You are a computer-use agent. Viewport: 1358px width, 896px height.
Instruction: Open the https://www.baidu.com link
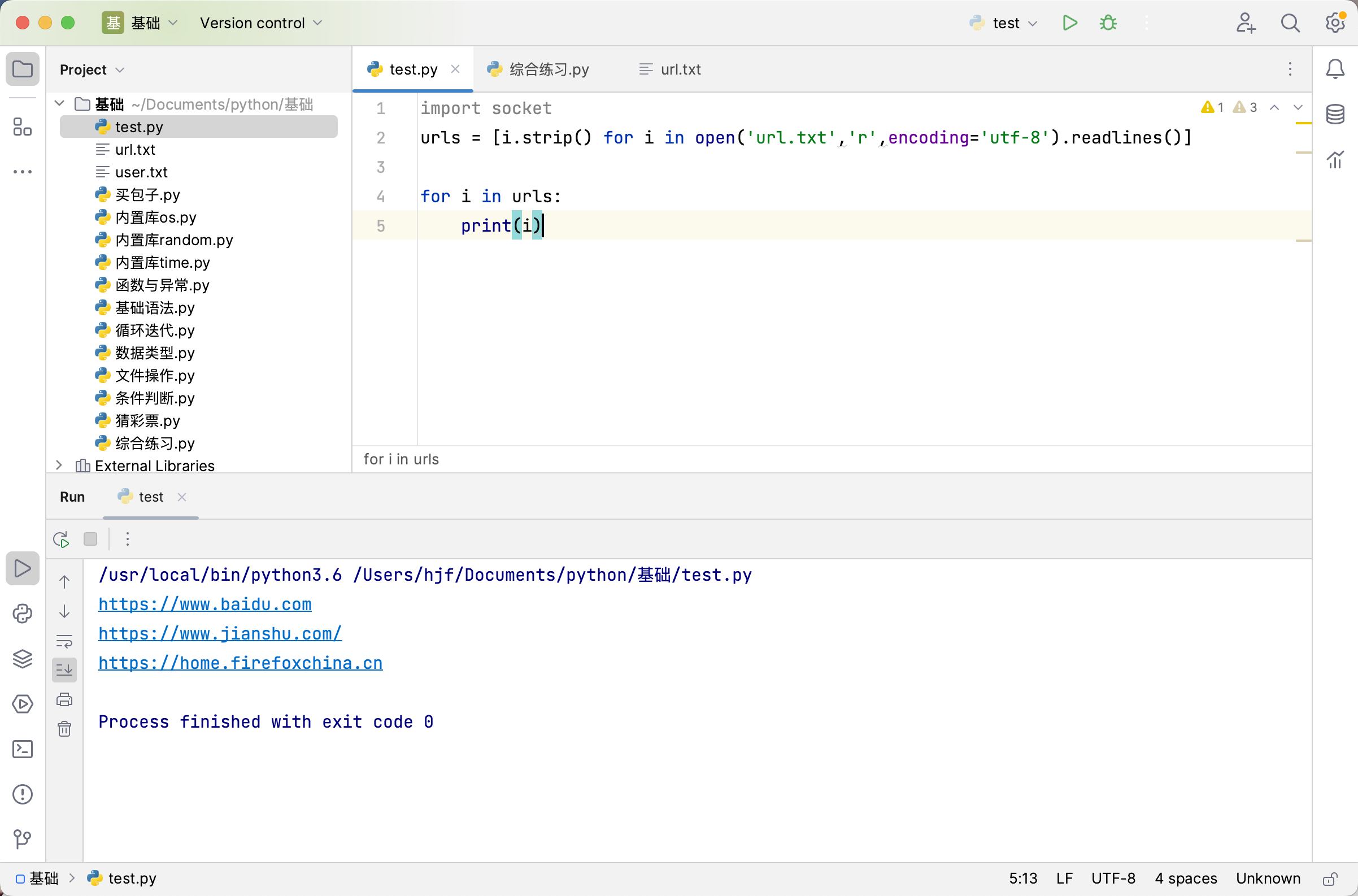pos(205,604)
